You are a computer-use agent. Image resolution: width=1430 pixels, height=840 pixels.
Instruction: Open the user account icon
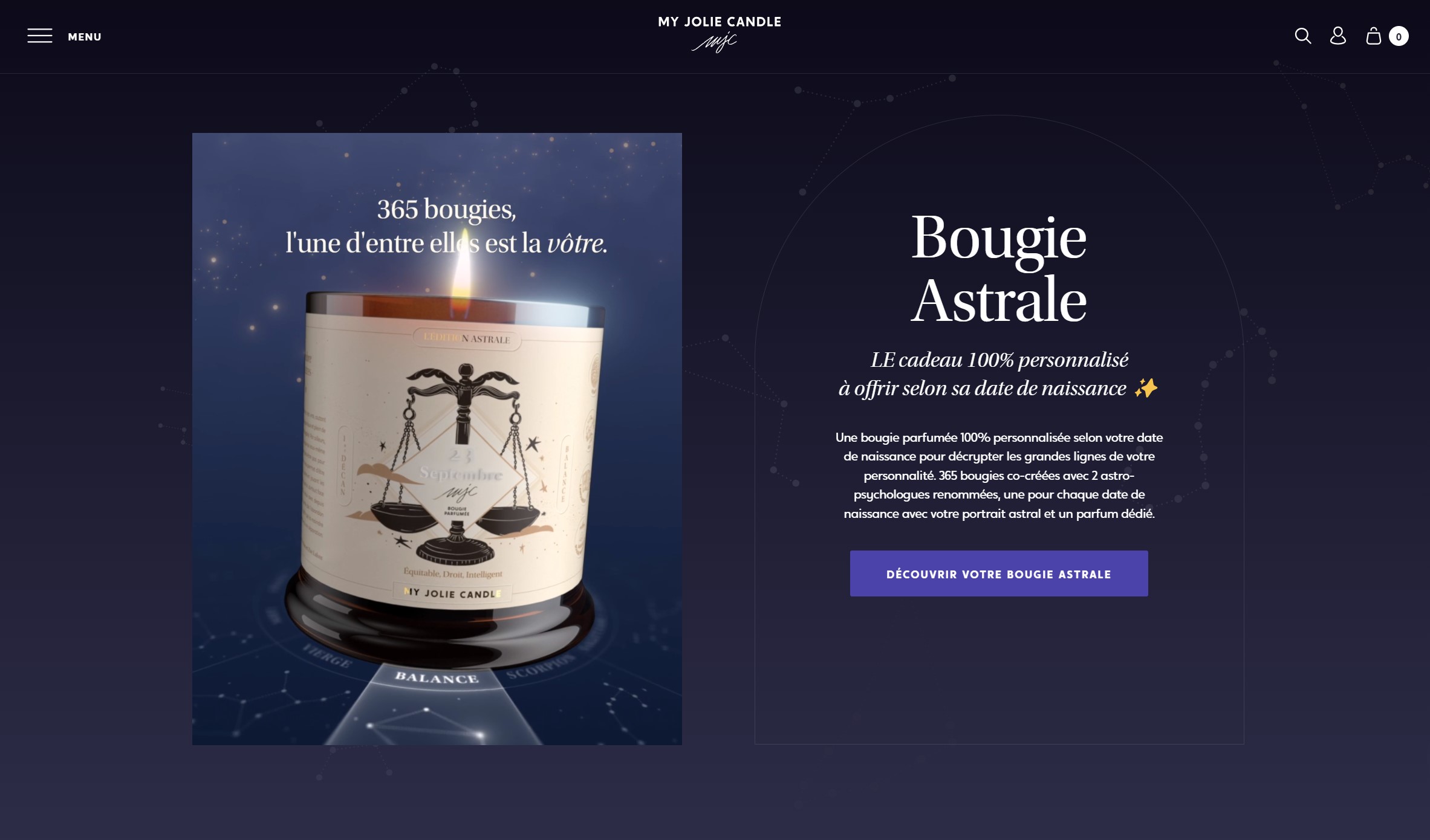1338,36
